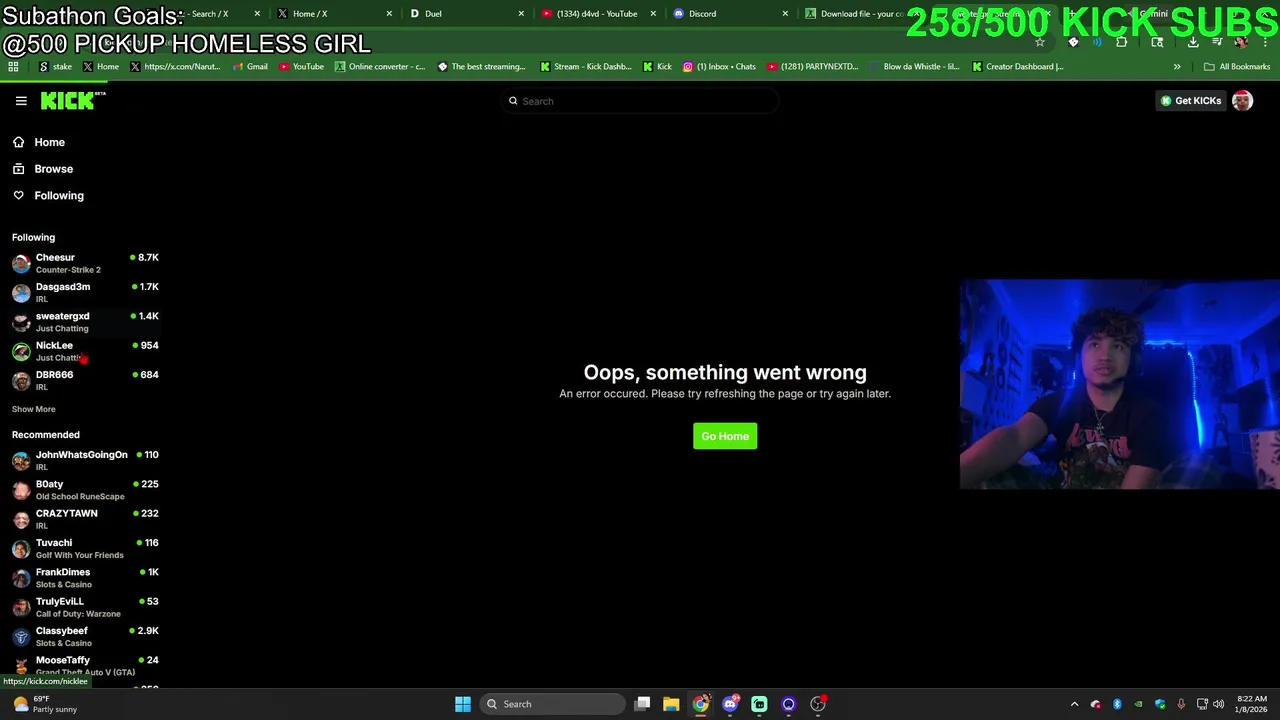Open the Kick hamburger sidebar menu
1280x720 pixels.
[21, 101]
